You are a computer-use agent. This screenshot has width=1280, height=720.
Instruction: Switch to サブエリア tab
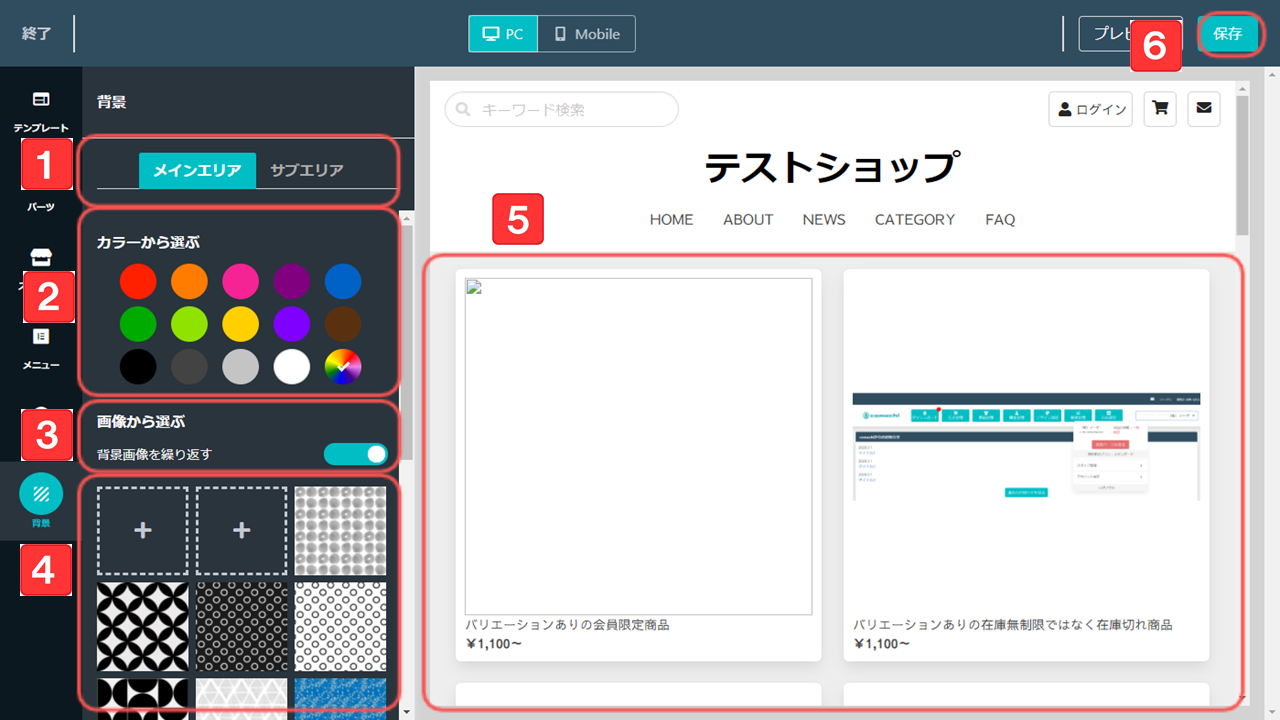pos(307,170)
